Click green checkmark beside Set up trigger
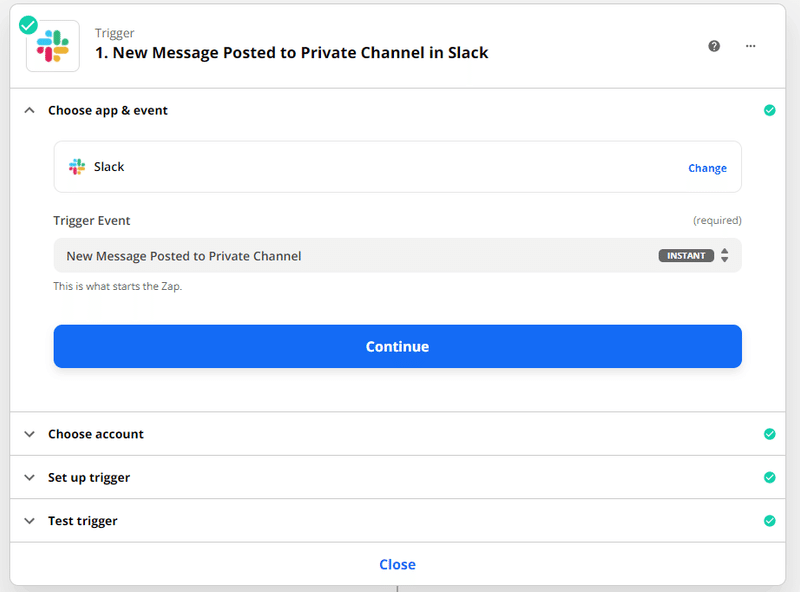Image resolution: width=800 pixels, height=592 pixels. pos(769,477)
